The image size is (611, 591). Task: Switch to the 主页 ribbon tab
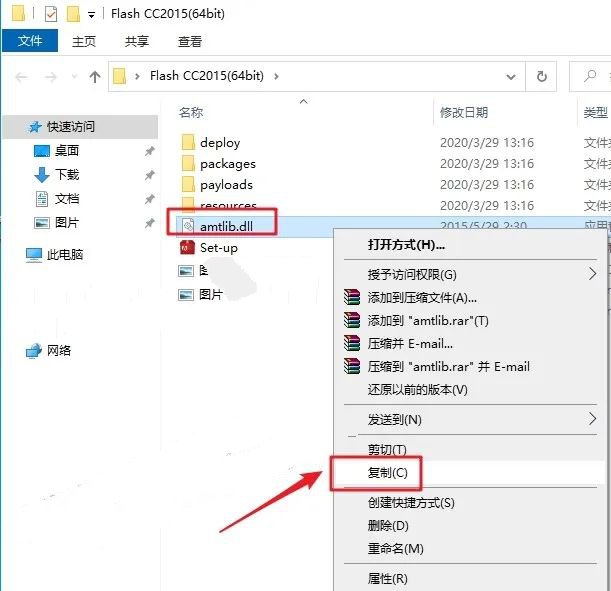(84, 41)
